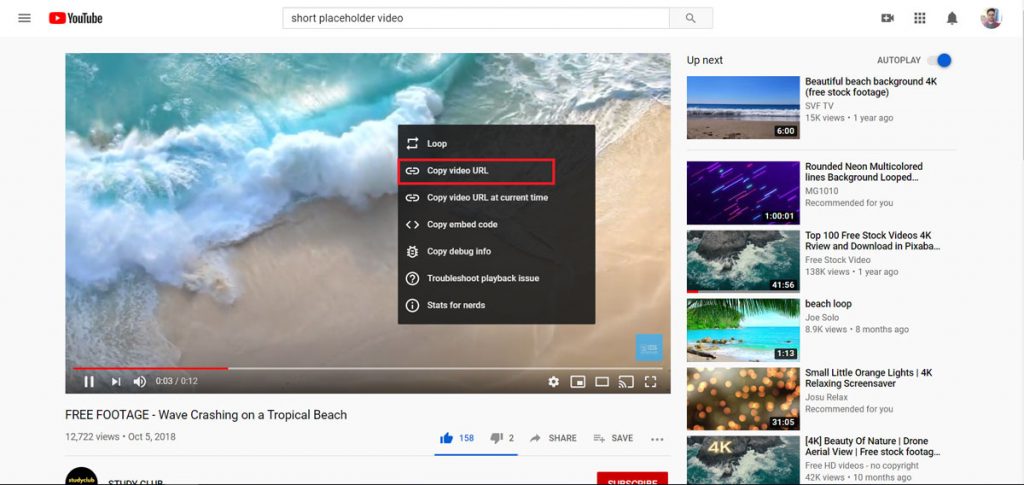Viewport: 1024px width, 485px height.
Task: Choose Stats for nerds option
Action: [x=455, y=305]
